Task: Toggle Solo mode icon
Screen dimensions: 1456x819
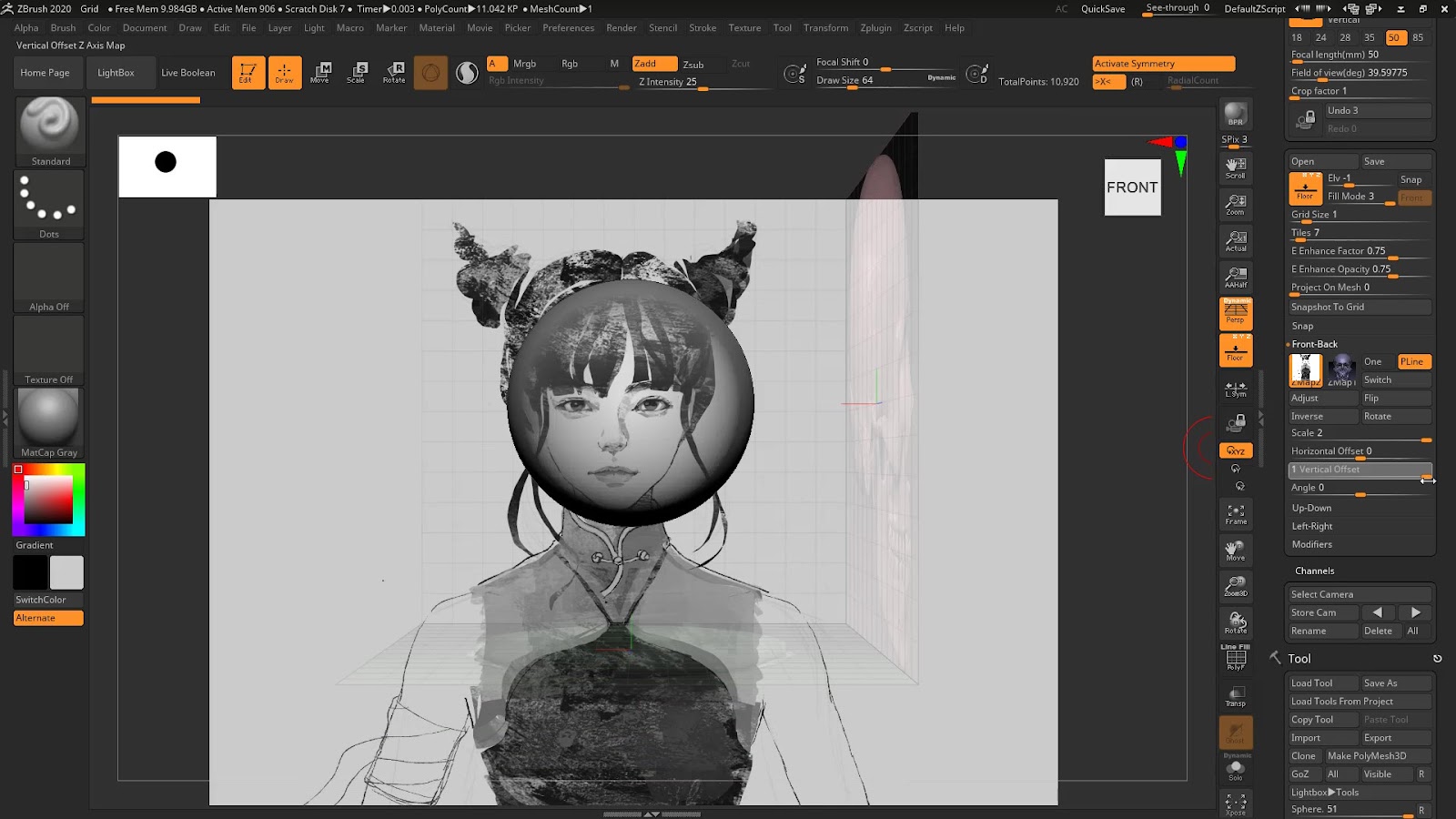Action: [1236, 770]
